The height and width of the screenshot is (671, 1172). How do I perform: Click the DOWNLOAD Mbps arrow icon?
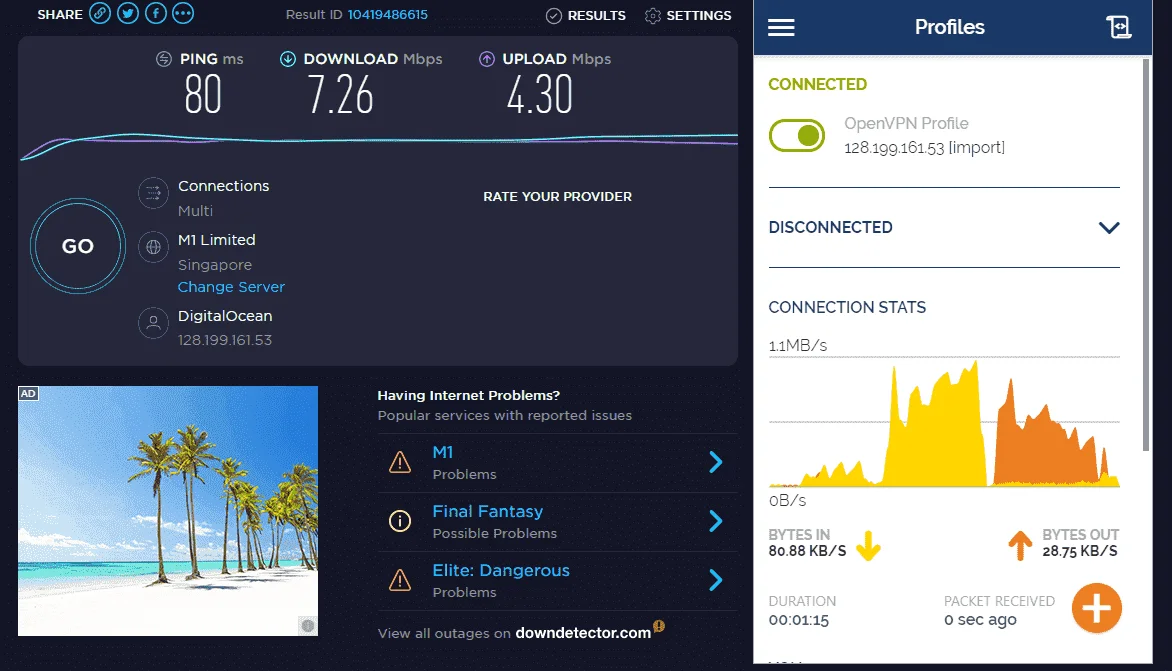[288, 59]
